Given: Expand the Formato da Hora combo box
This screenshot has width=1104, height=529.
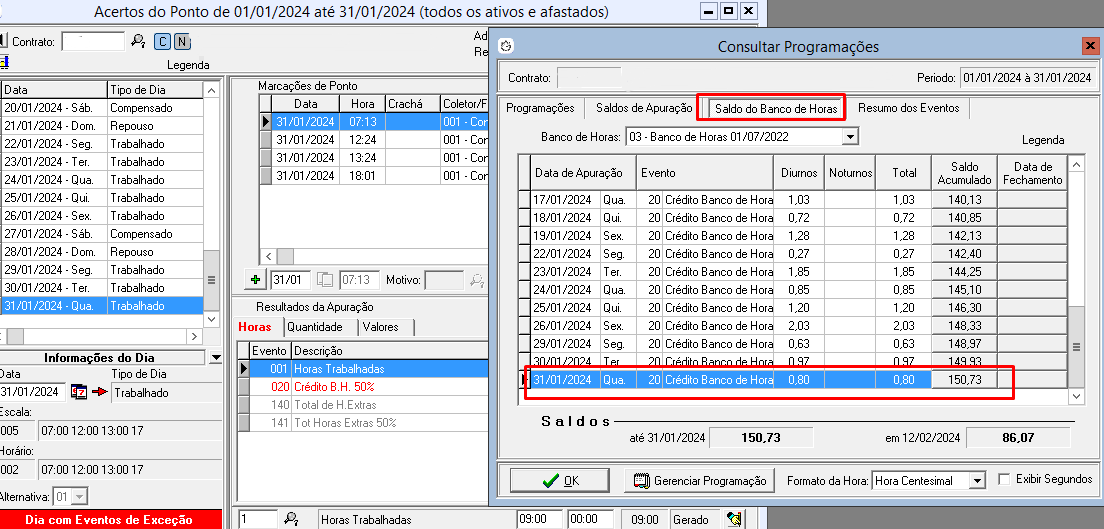Looking at the screenshot, I should click(977, 481).
